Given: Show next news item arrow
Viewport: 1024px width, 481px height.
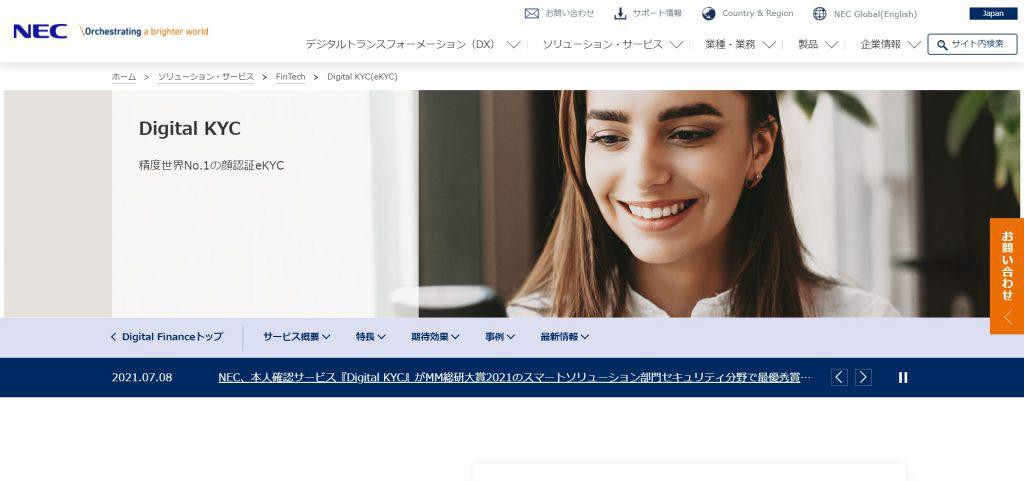Looking at the screenshot, I should point(863,377).
